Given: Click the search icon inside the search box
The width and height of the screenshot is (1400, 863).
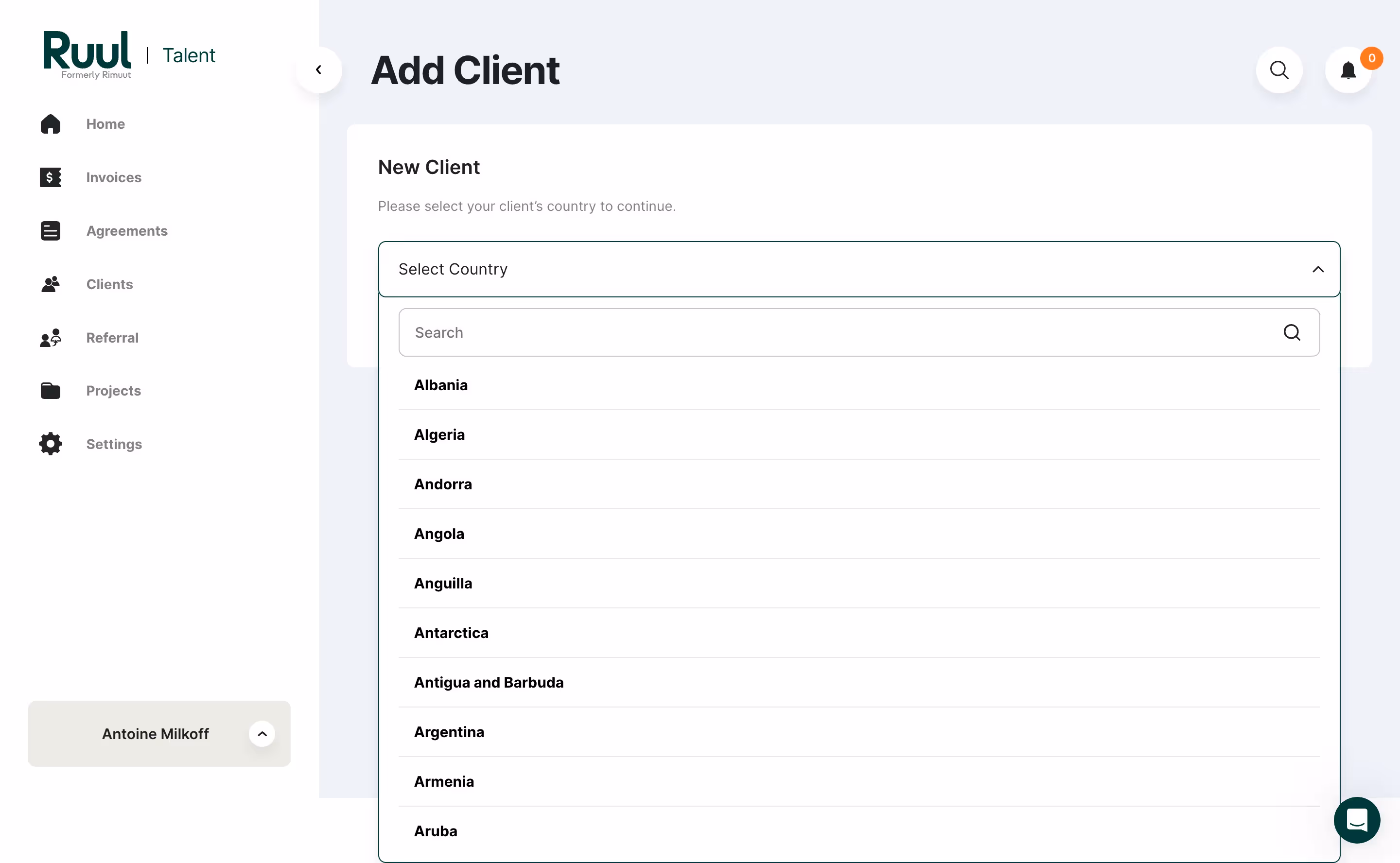Looking at the screenshot, I should (x=1292, y=332).
